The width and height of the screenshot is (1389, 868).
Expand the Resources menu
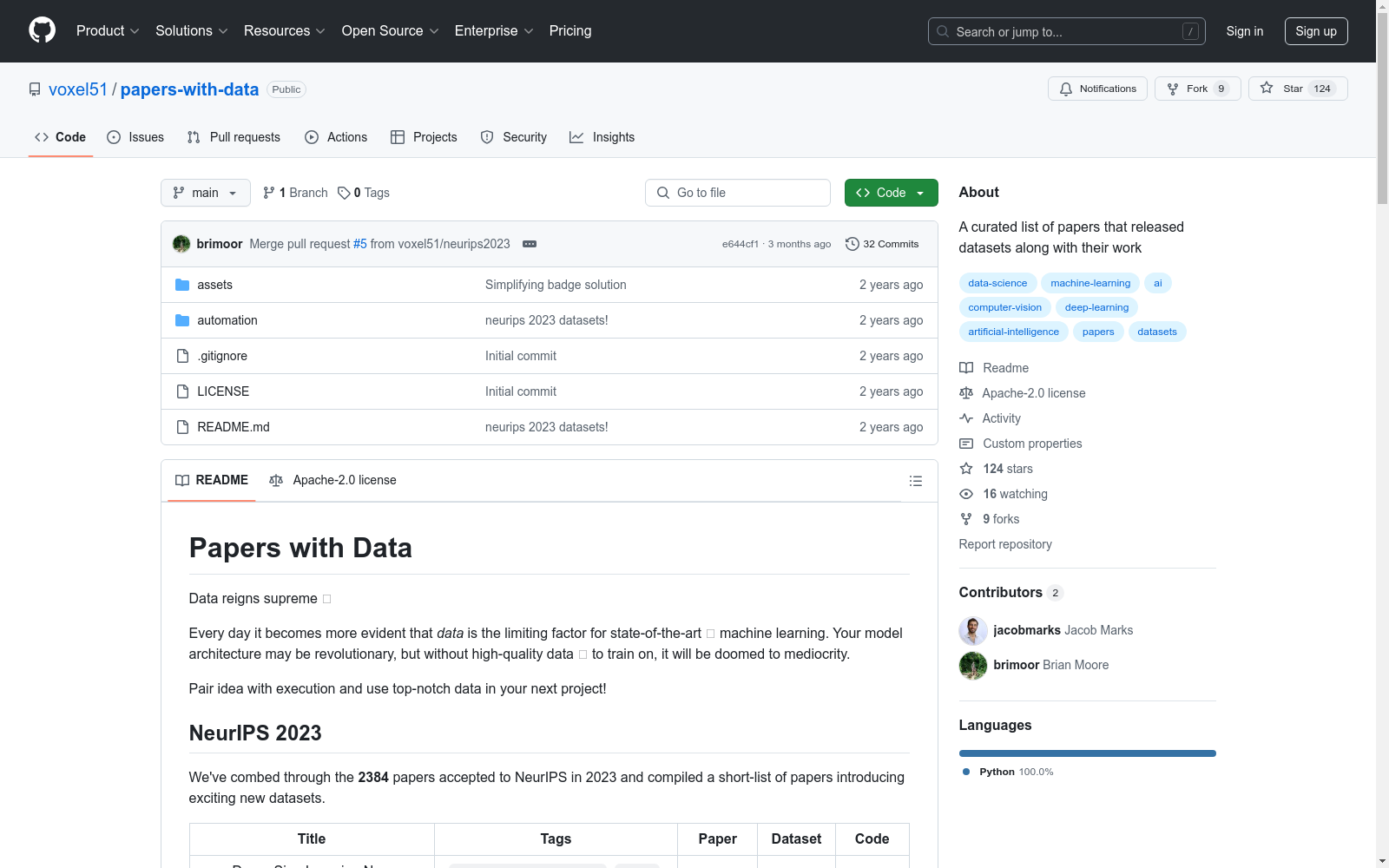285,31
